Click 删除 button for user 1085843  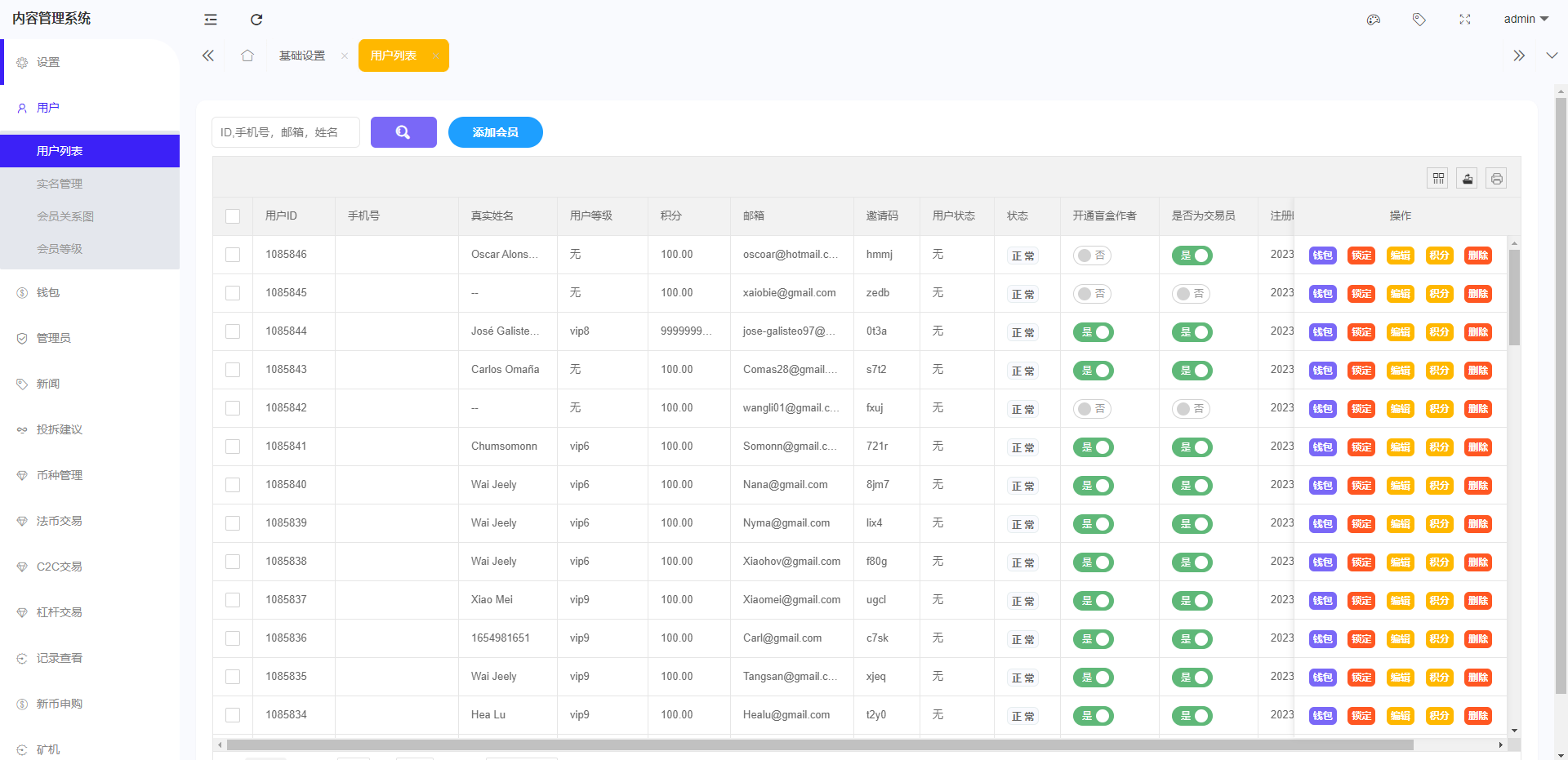[x=1477, y=371]
